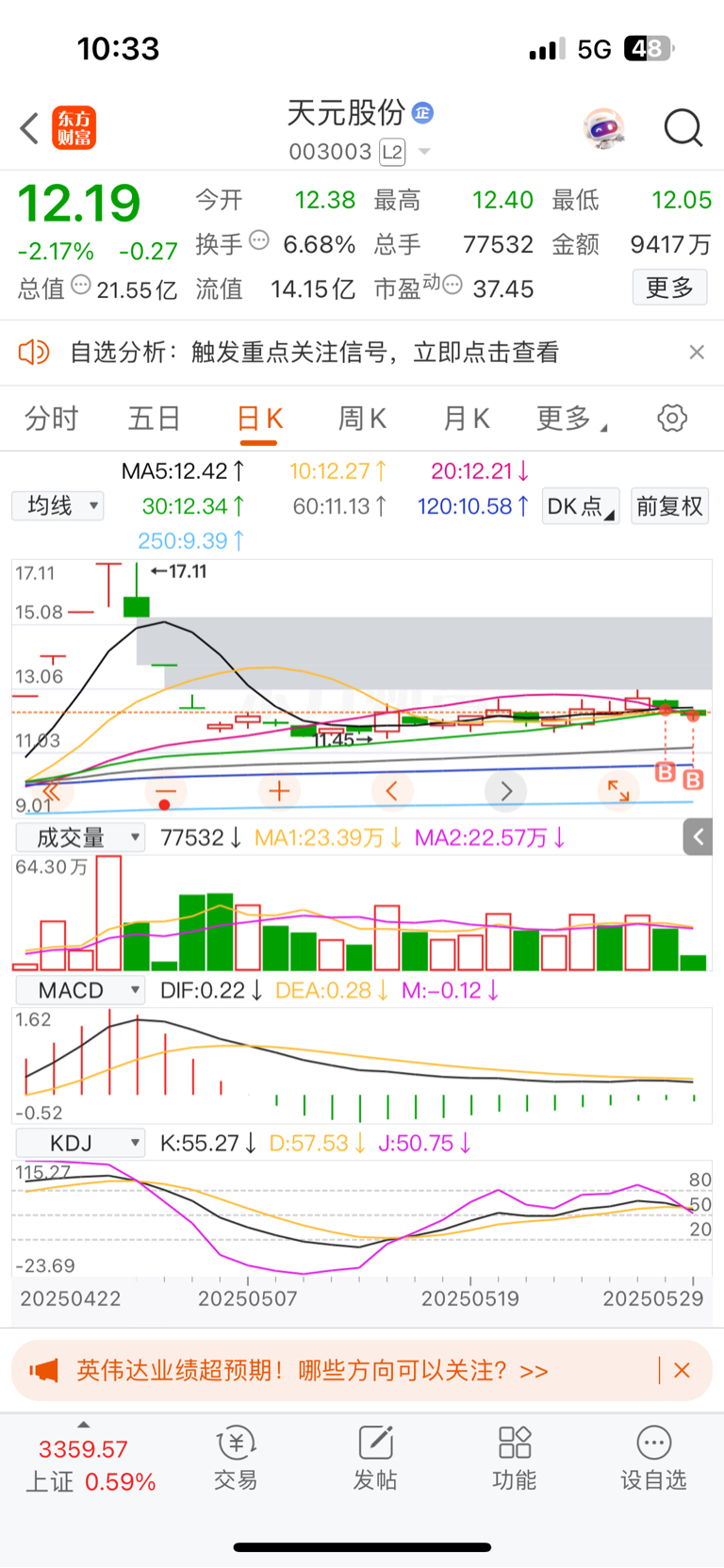Expand chart to fullscreen icon
Viewport: 724px width, 1568px height.
618,791
